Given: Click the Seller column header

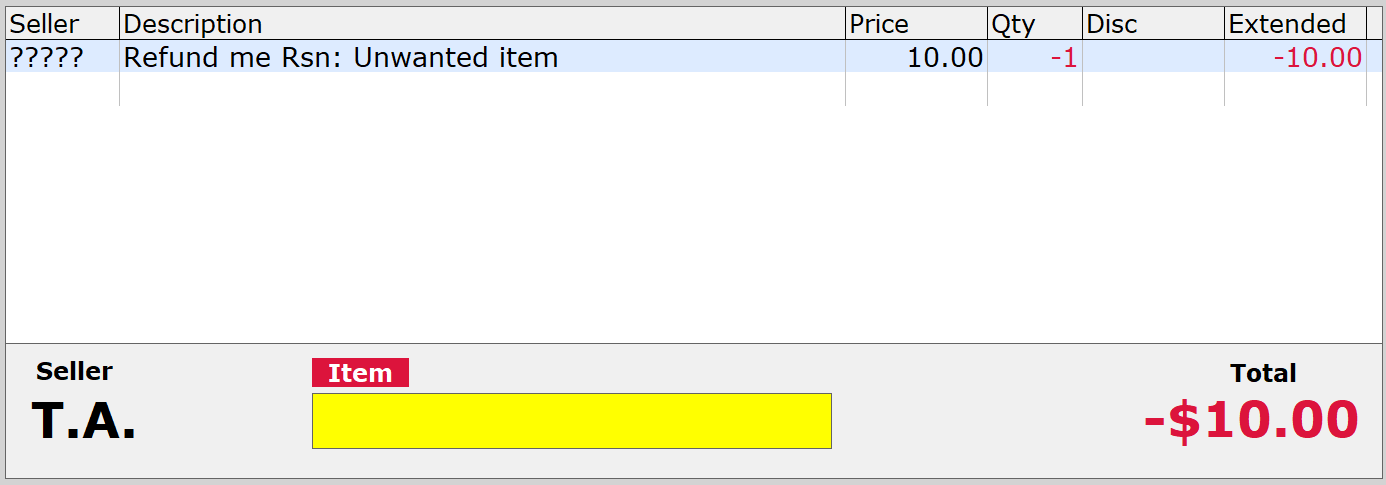Looking at the screenshot, I should point(62,24).
